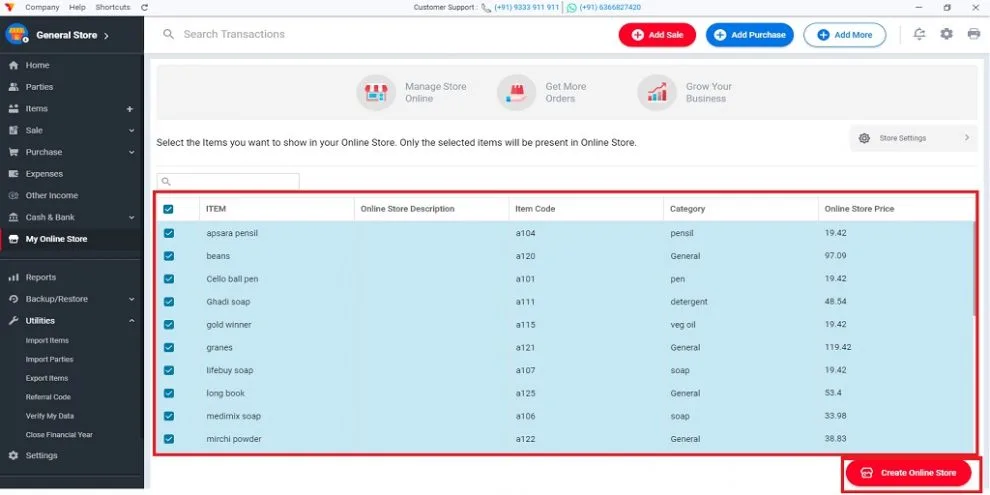Open Verify My Data in sidebar
Viewport: 990px width, 495px height.
tap(50, 416)
